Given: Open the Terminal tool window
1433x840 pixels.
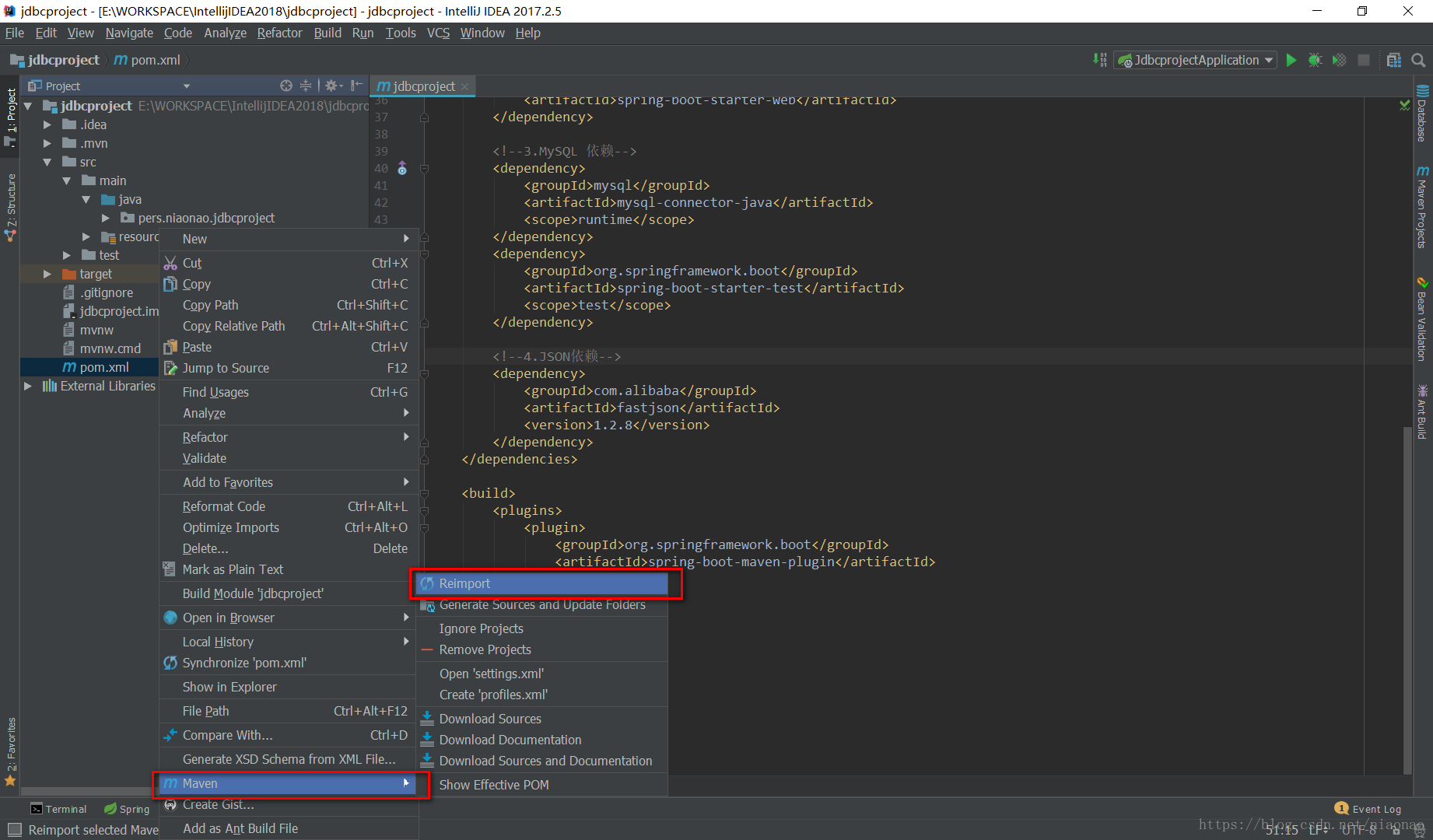Looking at the screenshot, I should [58, 809].
